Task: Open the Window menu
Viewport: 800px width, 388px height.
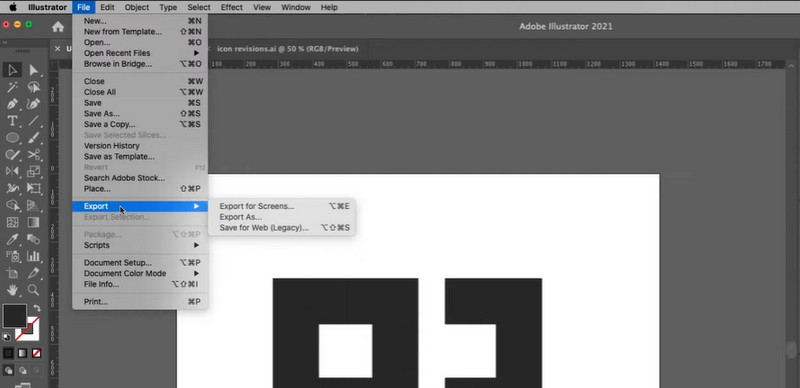Action: 296,7
